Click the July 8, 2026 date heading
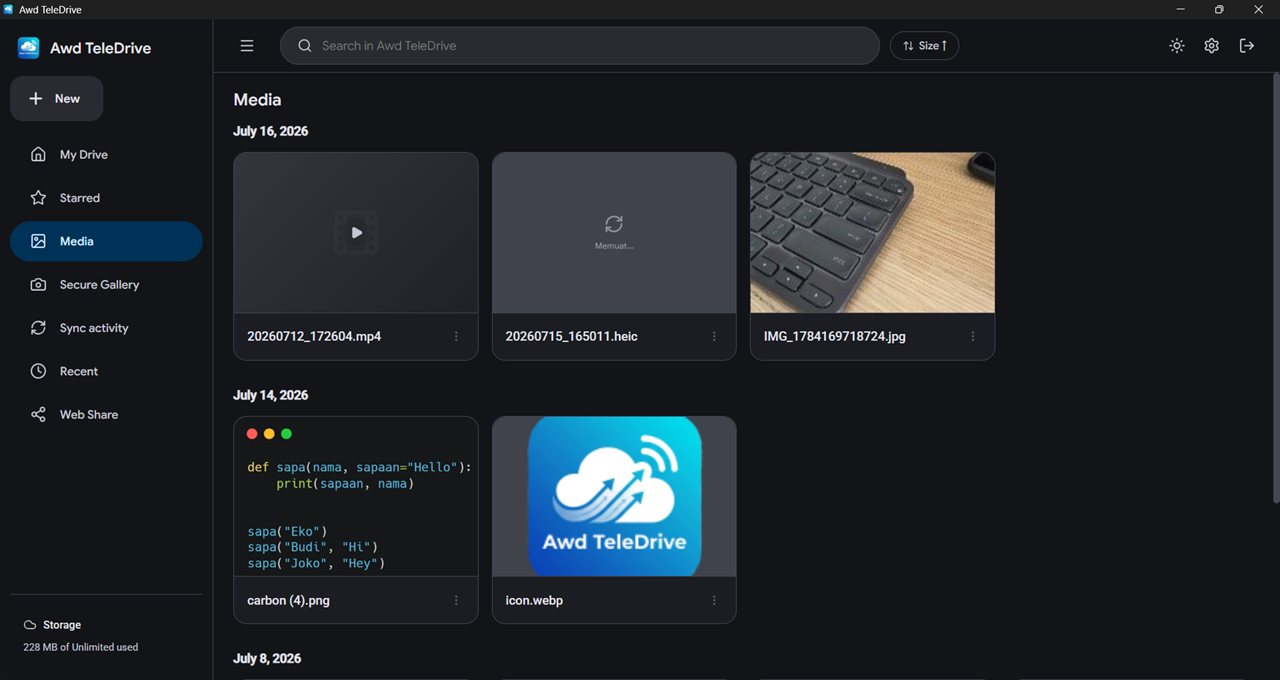 click(x=267, y=659)
